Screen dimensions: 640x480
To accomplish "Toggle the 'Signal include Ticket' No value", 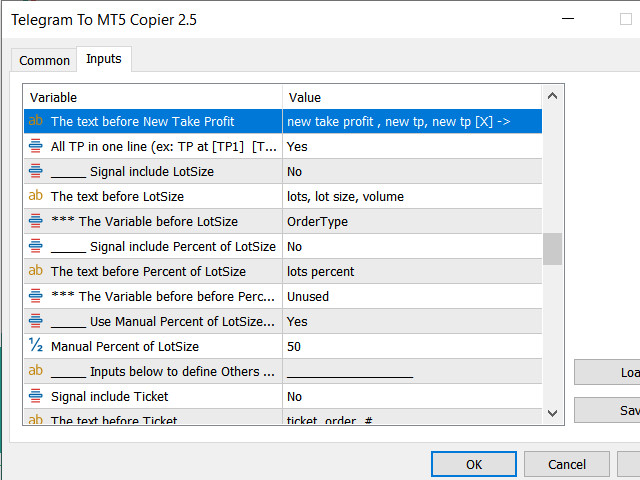I will pyautogui.click(x=410, y=396).
